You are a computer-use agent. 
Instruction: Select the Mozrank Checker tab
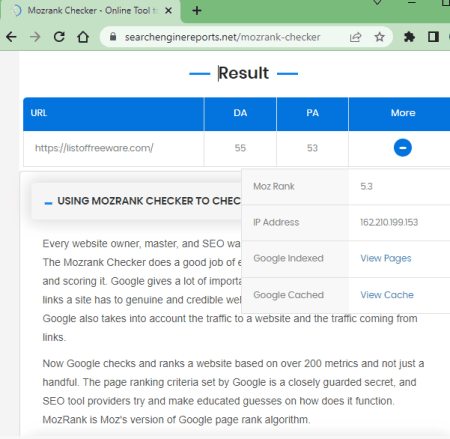91,11
